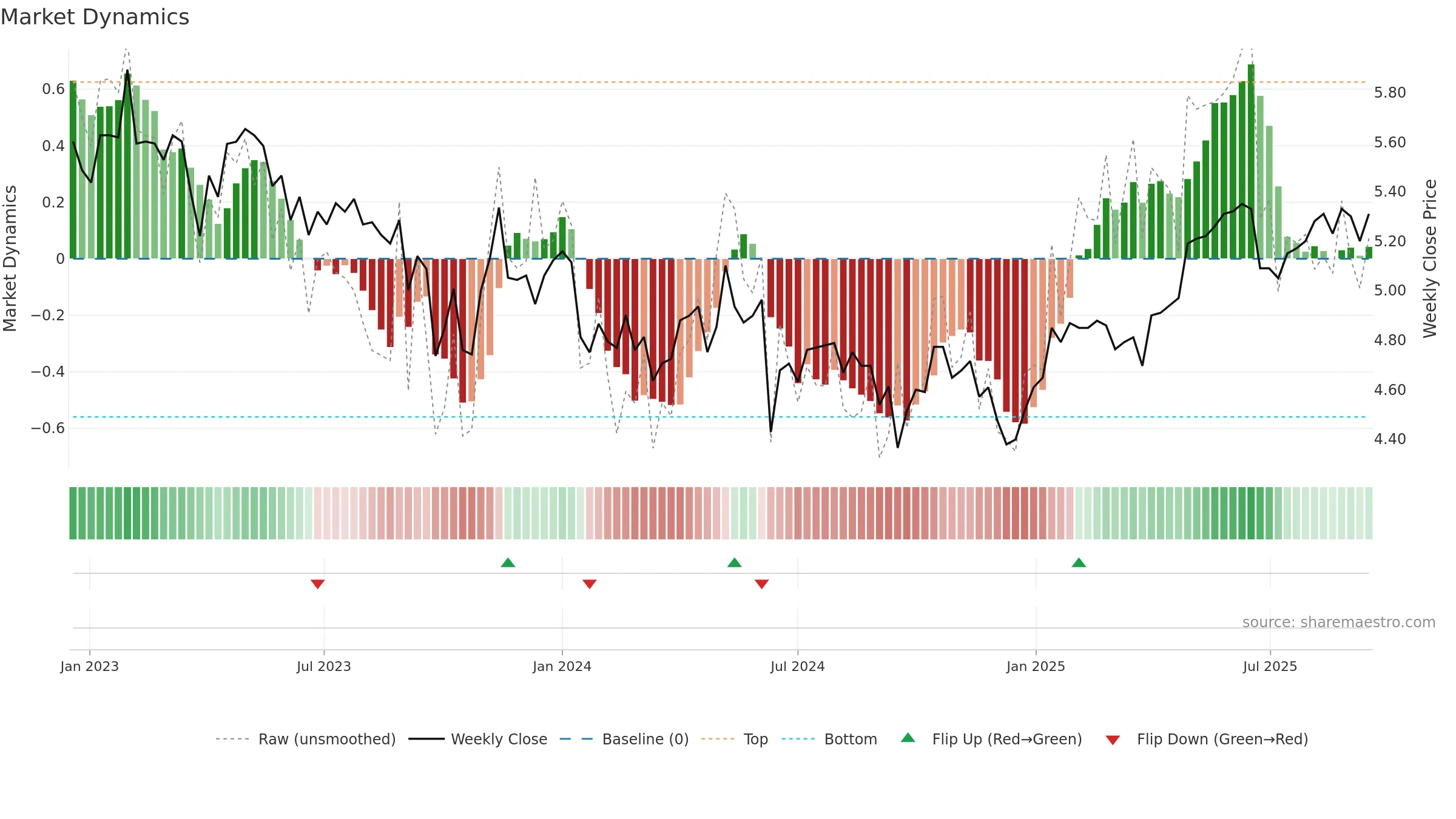The width and height of the screenshot is (1456, 819).
Task: Click the 0 left axis tick
Action: 60,259
